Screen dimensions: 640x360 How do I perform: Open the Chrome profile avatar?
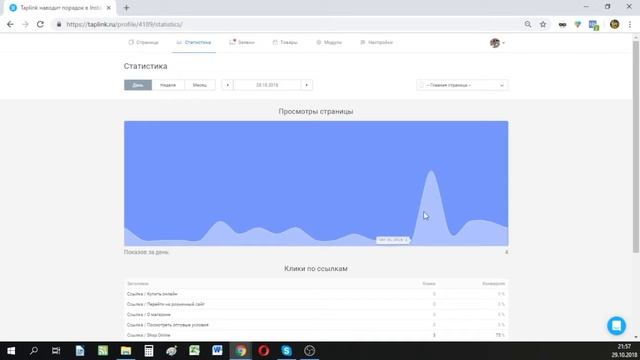point(614,24)
